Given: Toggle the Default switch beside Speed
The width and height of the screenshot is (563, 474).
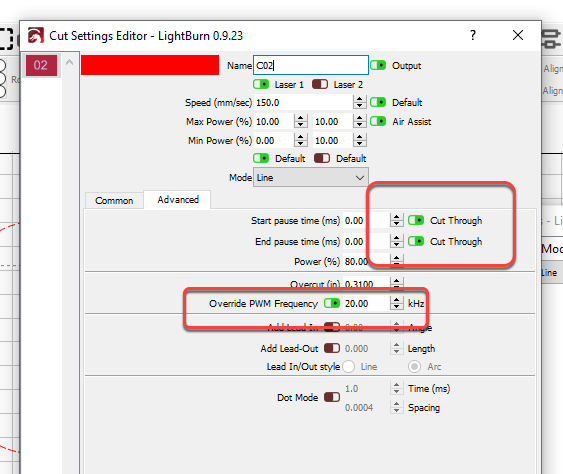Looking at the screenshot, I should click(378, 102).
